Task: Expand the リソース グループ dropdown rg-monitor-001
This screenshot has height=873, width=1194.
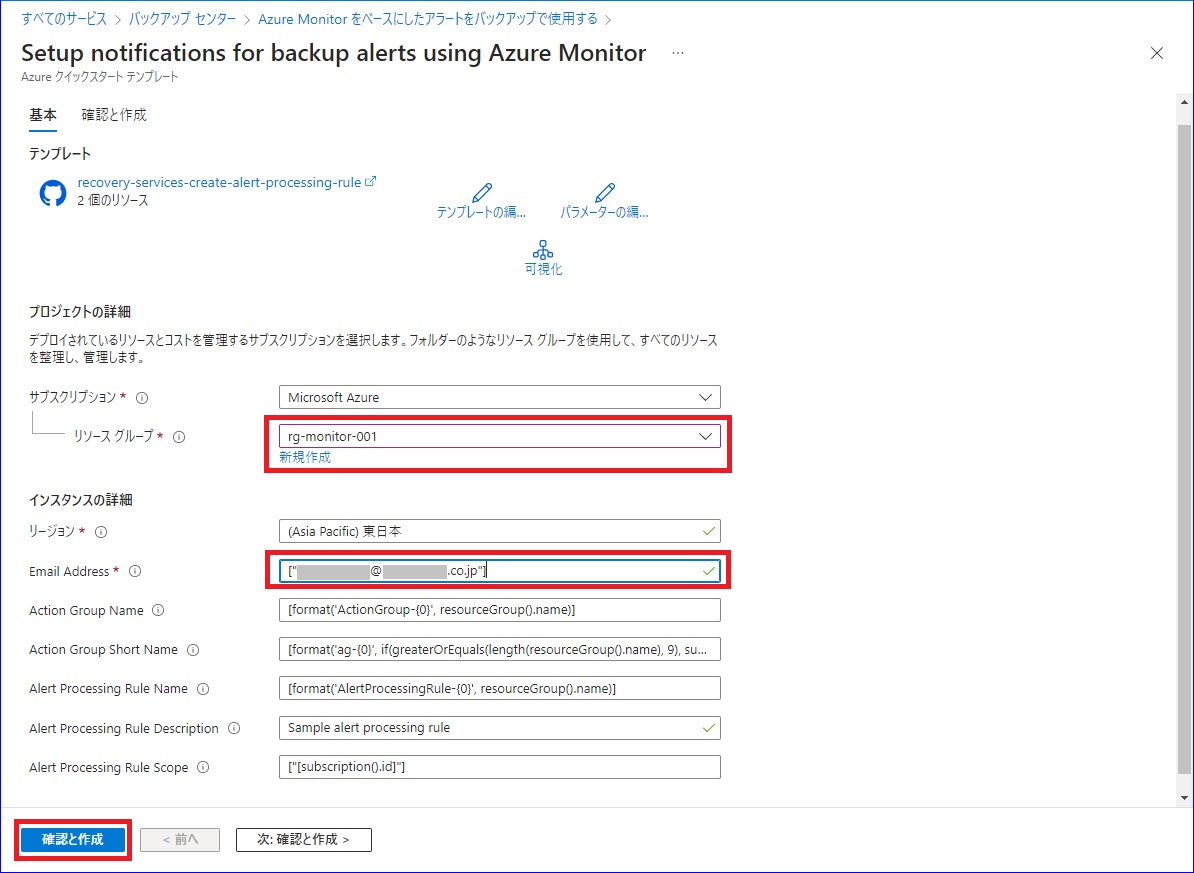Action: (500, 436)
